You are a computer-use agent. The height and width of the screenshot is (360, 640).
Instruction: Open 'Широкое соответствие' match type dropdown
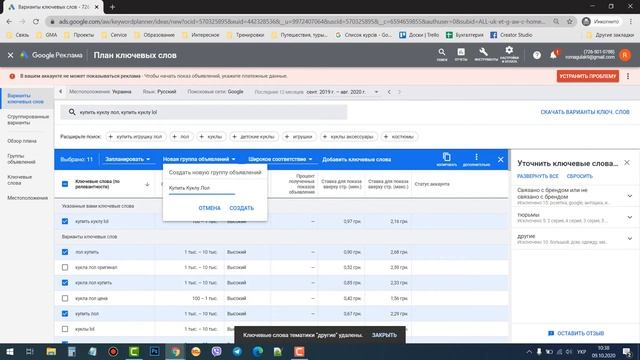(280, 159)
